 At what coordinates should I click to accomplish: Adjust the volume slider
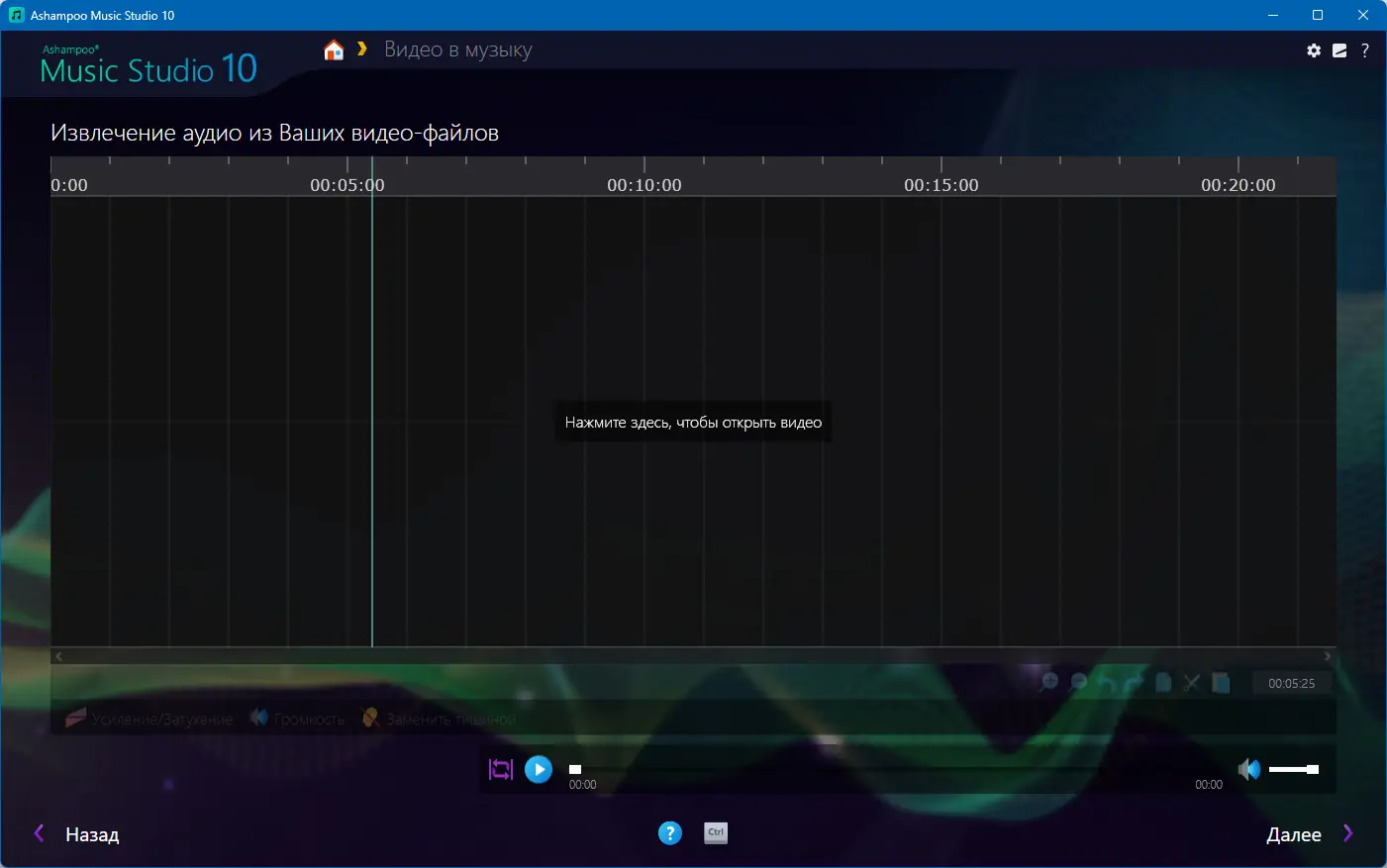coord(1294,769)
